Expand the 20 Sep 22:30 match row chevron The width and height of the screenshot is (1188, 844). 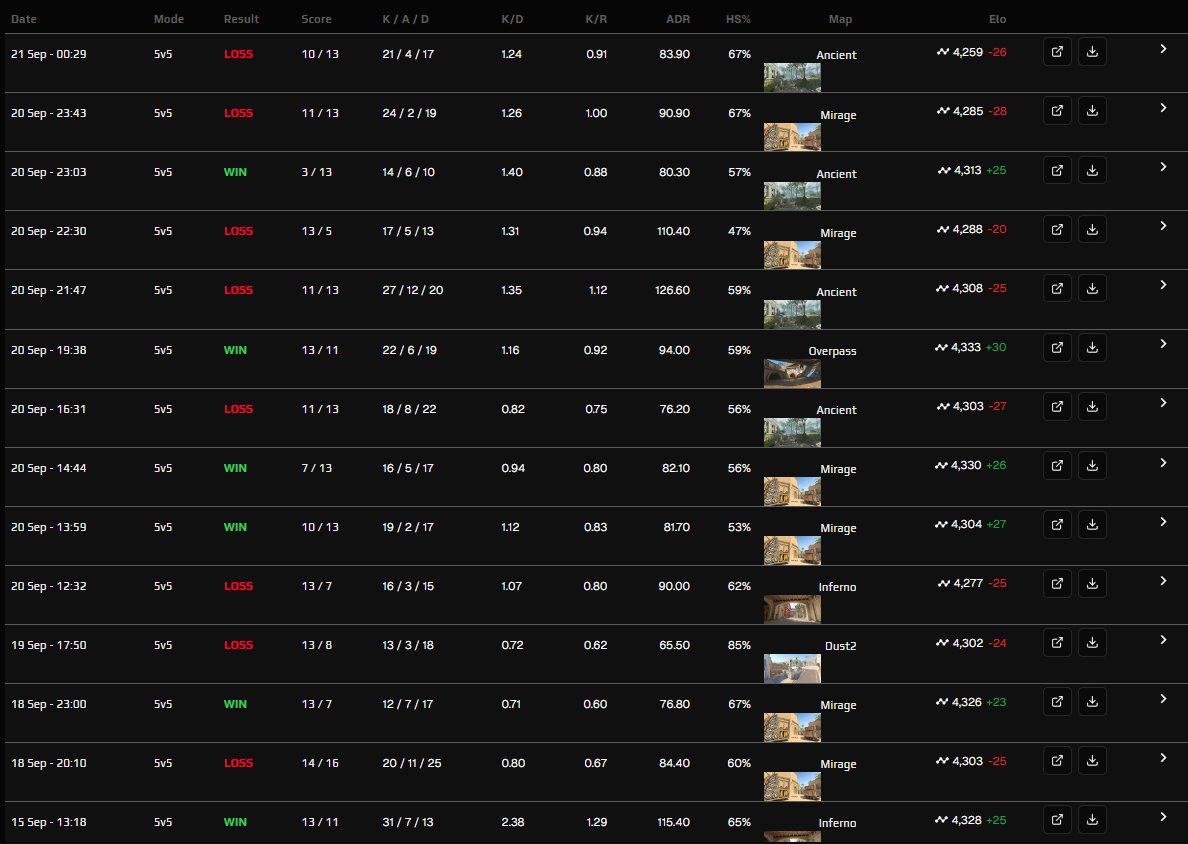click(1163, 227)
